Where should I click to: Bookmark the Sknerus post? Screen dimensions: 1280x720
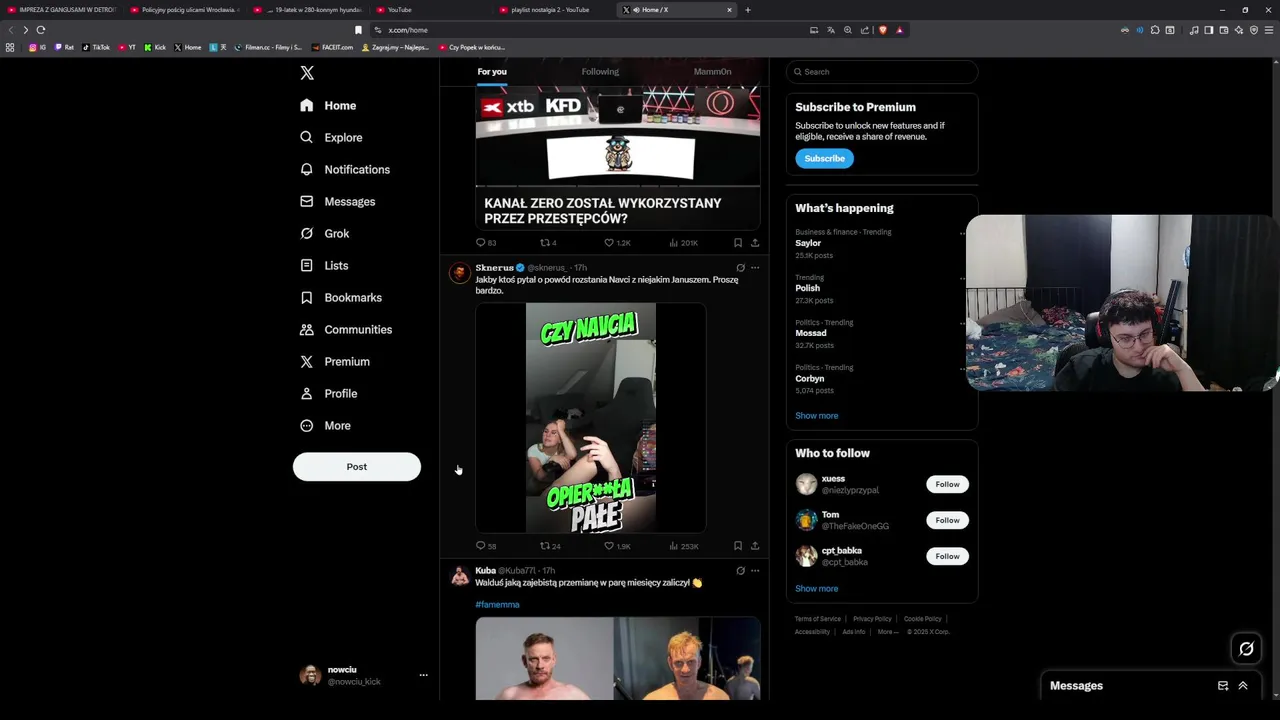pos(738,546)
